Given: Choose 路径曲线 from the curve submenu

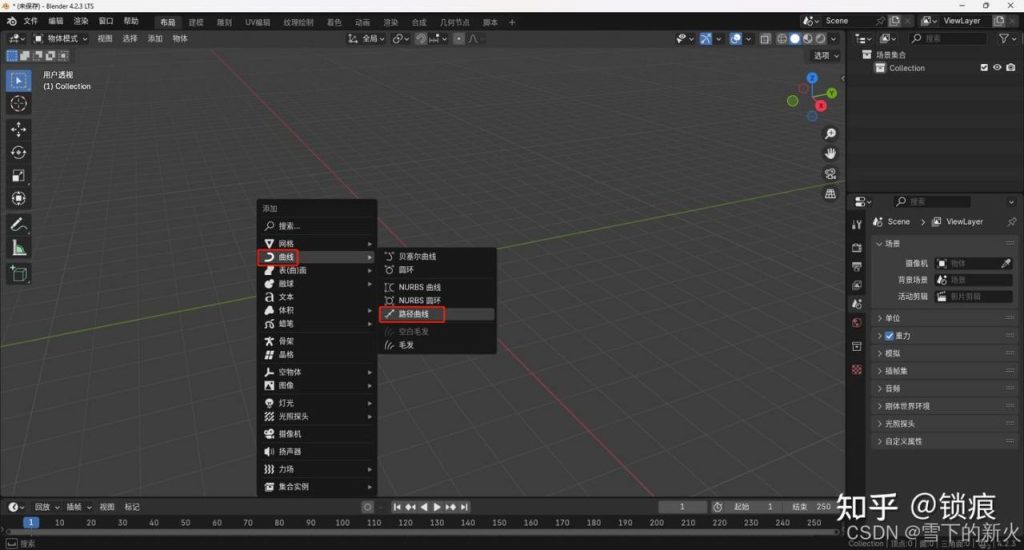Looking at the screenshot, I should [x=413, y=314].
